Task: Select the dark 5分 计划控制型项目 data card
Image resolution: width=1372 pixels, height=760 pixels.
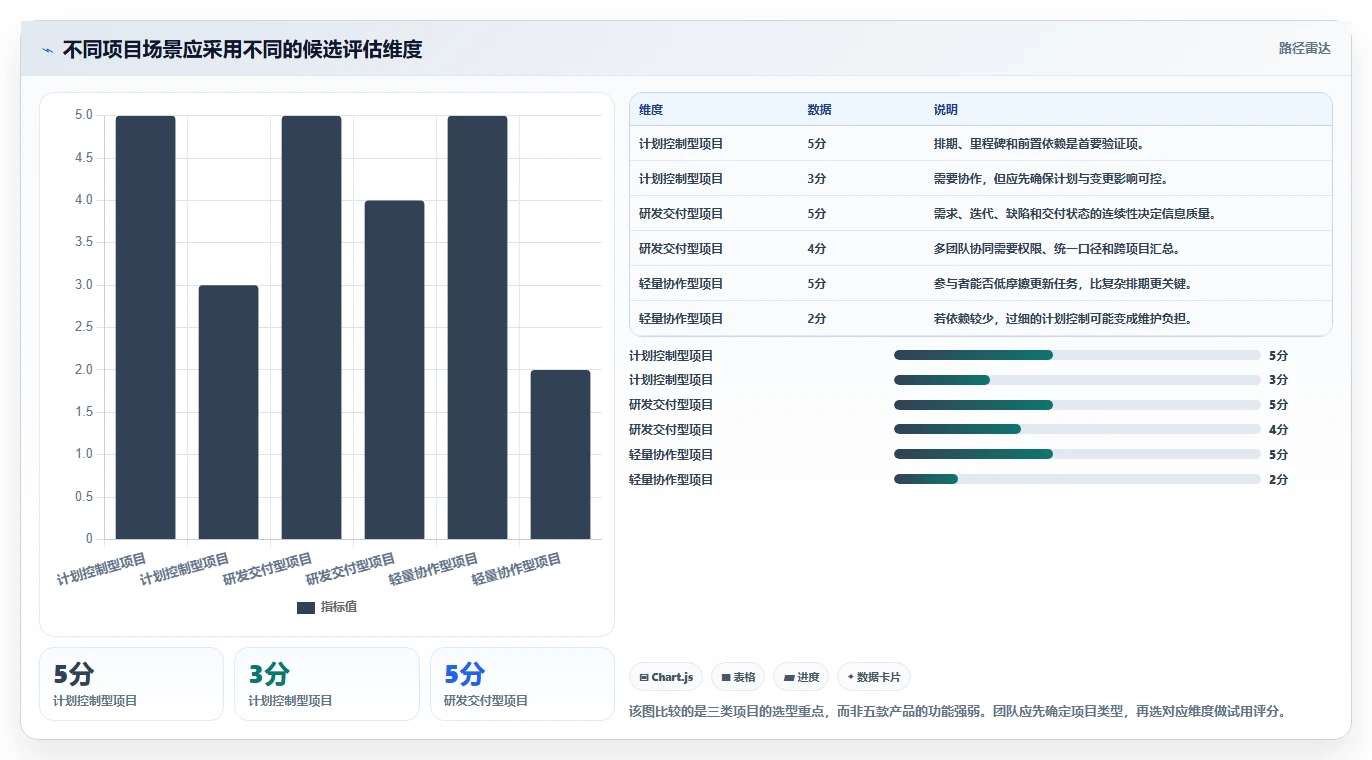Action: [131, 684]
